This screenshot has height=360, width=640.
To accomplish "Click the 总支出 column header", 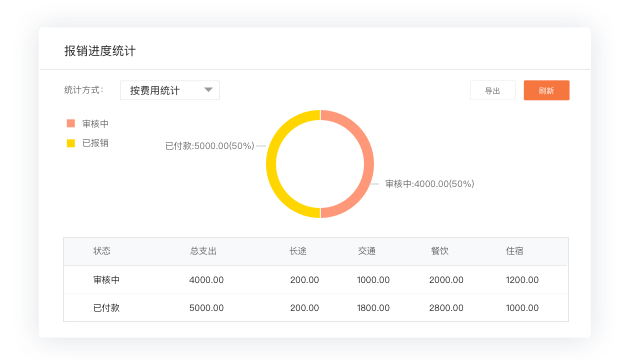I will pyautogui.click(x=203, y=251).
